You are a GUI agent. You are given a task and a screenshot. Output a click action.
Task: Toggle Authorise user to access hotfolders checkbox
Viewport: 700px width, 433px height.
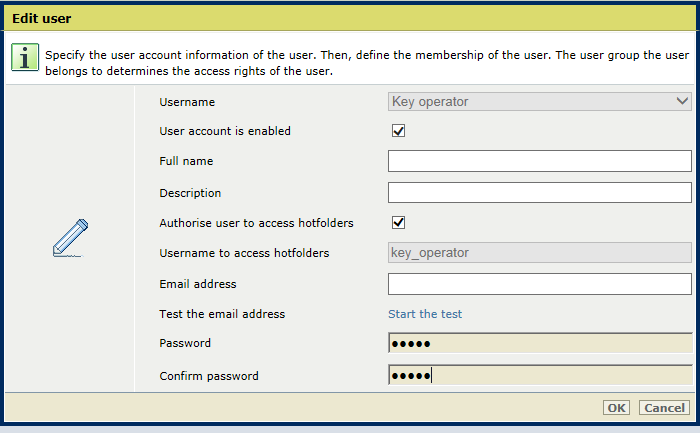(x=398, y=222)
